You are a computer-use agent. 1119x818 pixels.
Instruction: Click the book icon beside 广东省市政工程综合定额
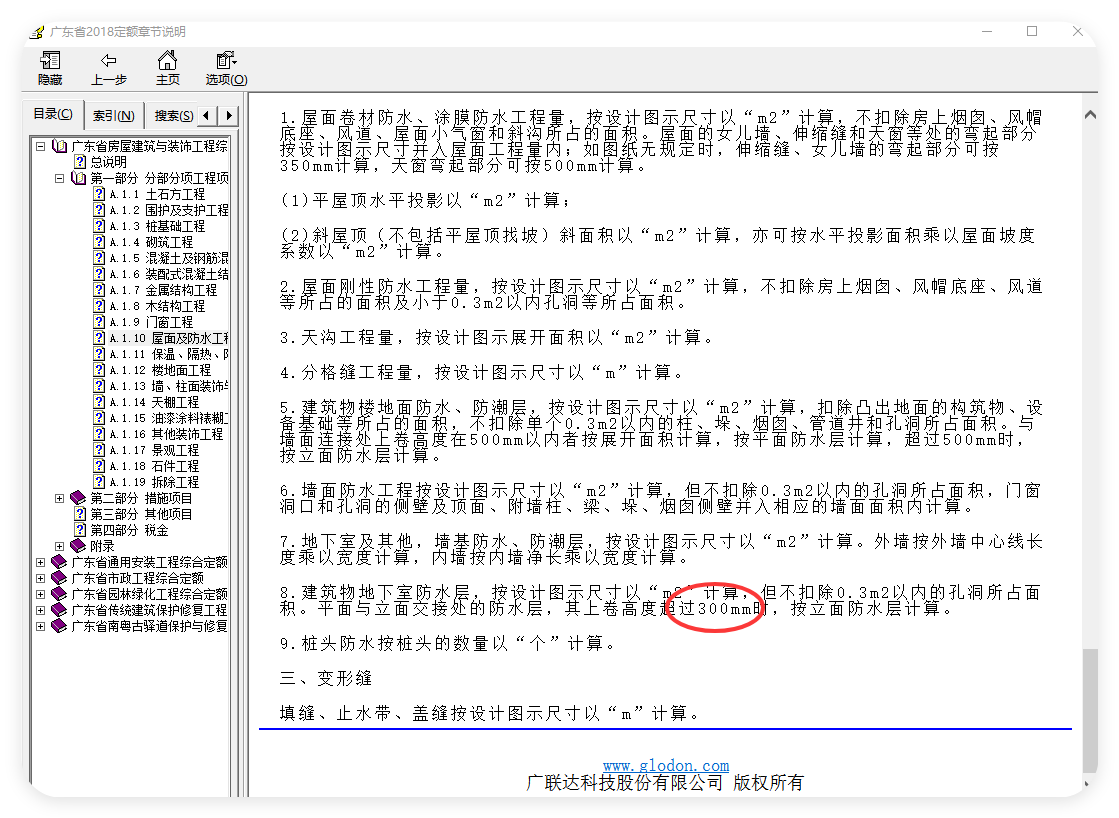pos(60,578)
